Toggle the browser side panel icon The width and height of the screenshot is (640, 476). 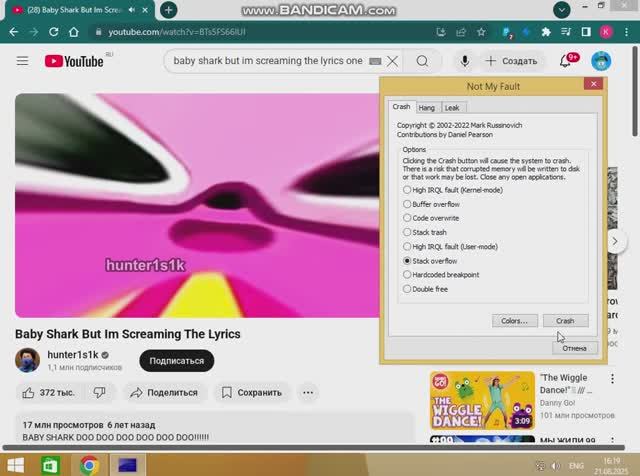[x=586, y=32]
